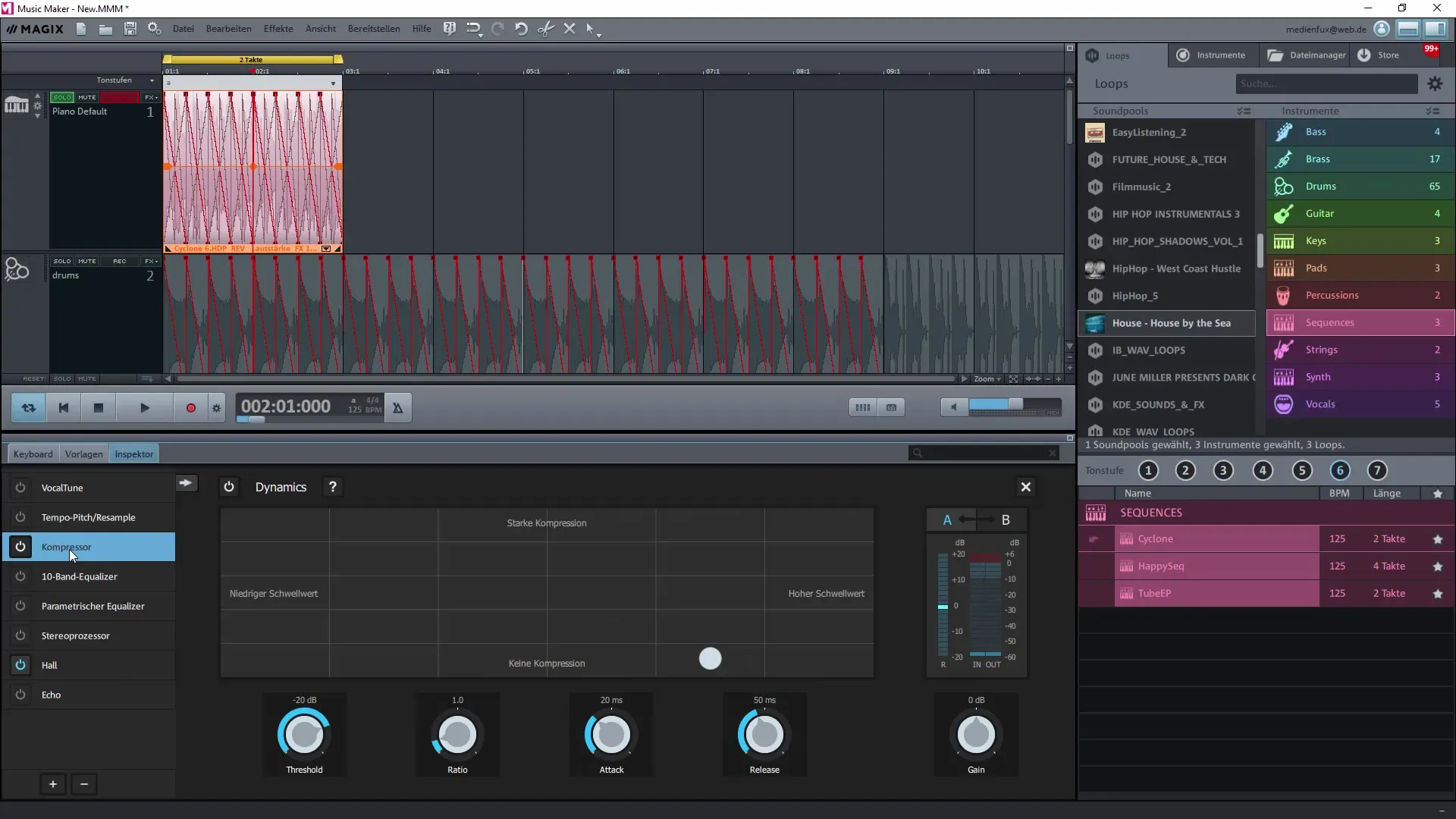Screen dimensions: 1456x819
Task: Click the context help question icon in toolbar
Action: [x=450, y=29]
